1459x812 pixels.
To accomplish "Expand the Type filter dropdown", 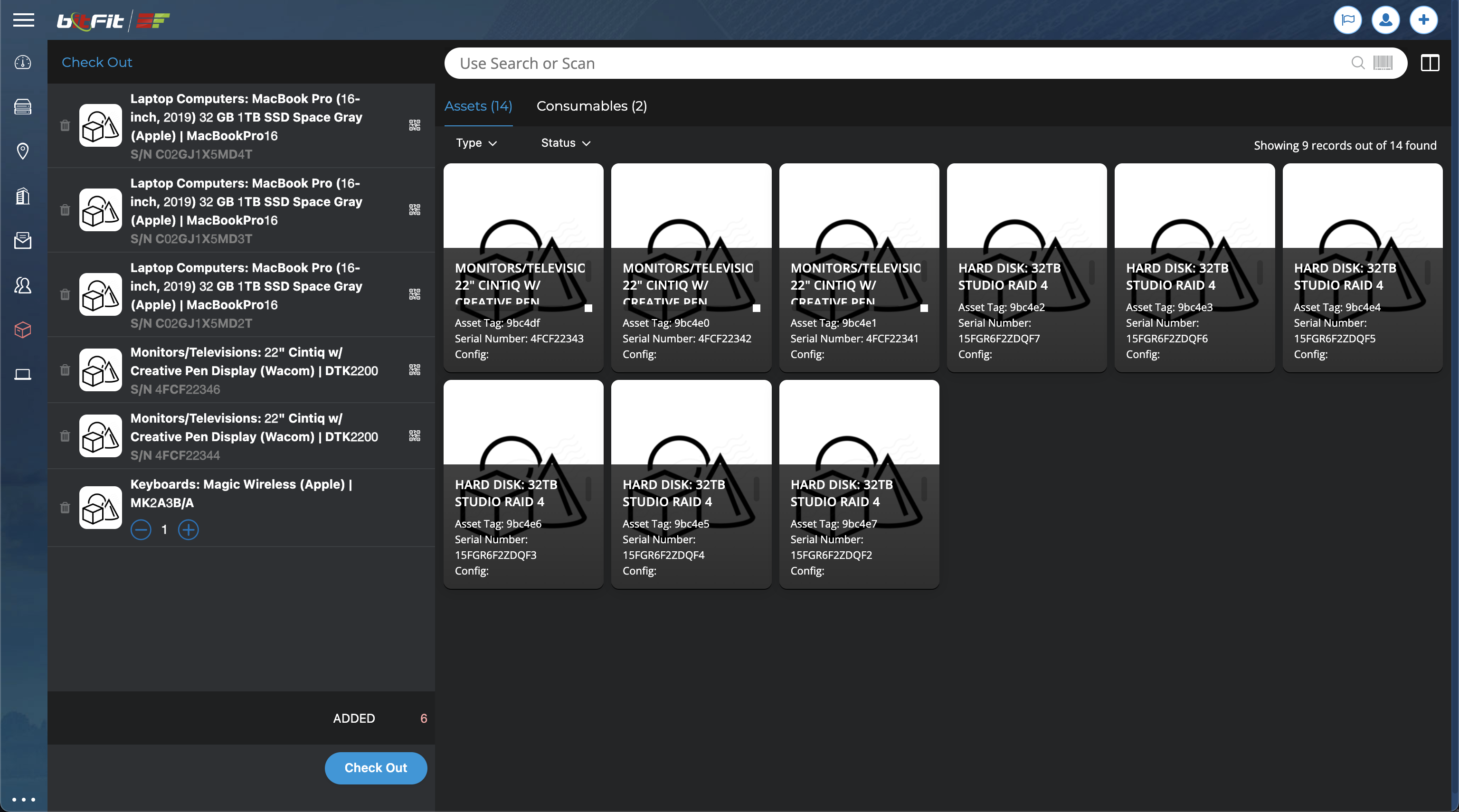I will click(476, 143).
